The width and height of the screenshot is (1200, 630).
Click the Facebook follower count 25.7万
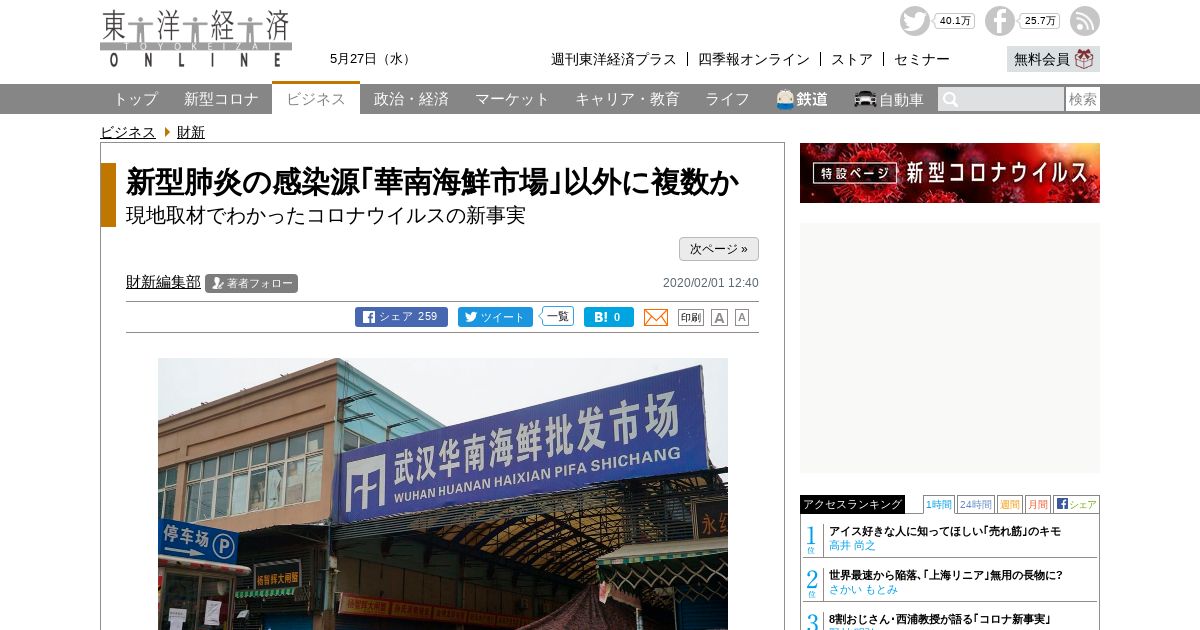[x=1040, y=21]
